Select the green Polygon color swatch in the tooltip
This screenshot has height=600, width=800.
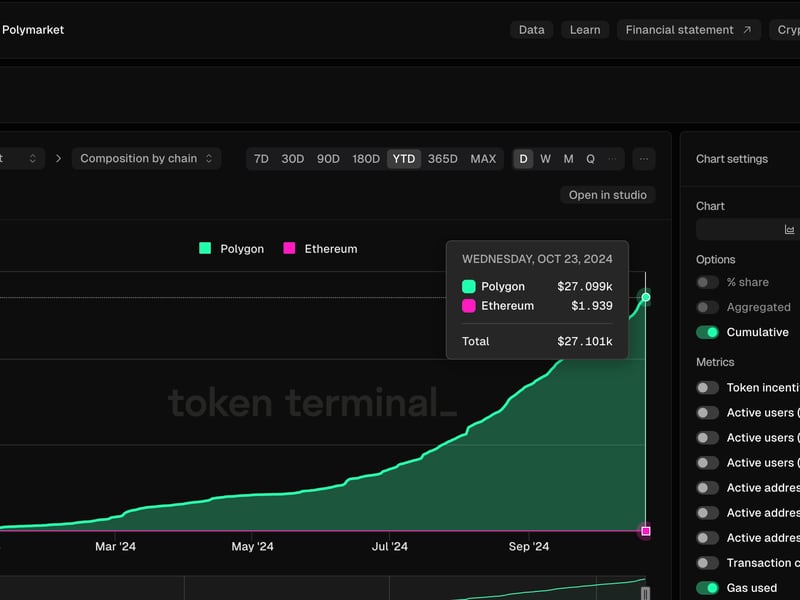470,286
